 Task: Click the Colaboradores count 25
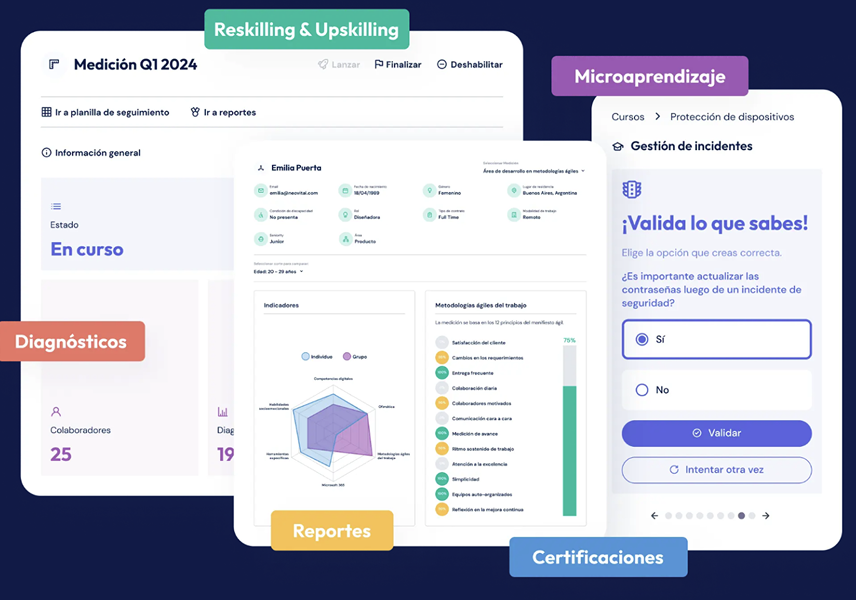61,454
